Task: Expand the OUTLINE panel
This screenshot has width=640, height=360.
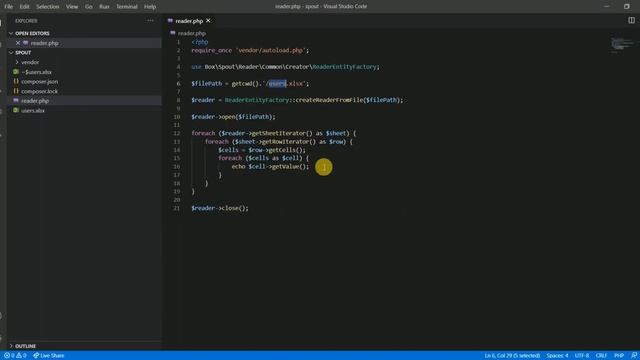Action: point(25,346)
